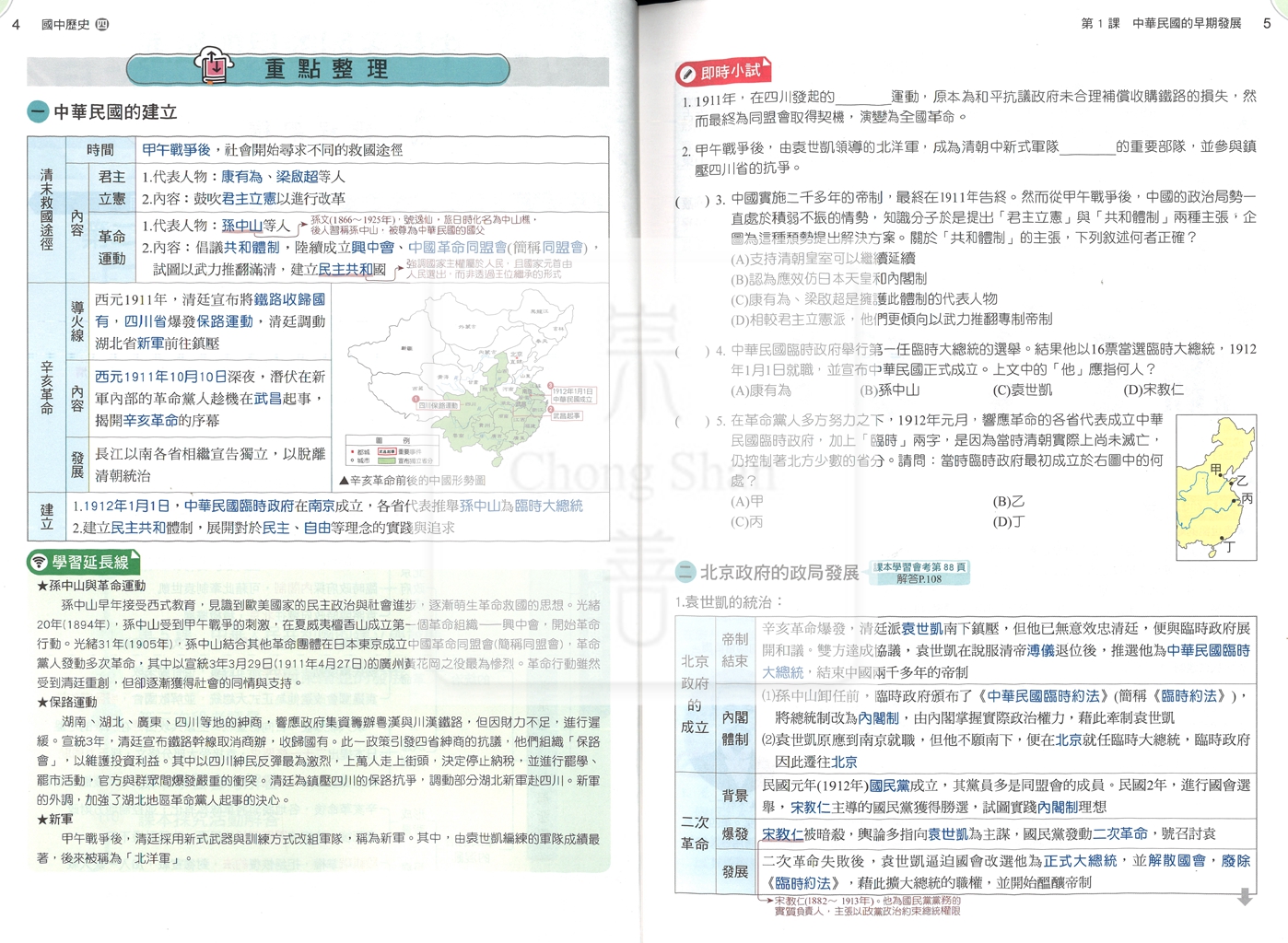Viewport: 1288px width, 943px height.
Task: Click the underlined 宋教仁 in the 爆發 row
Action: point(782,834)
